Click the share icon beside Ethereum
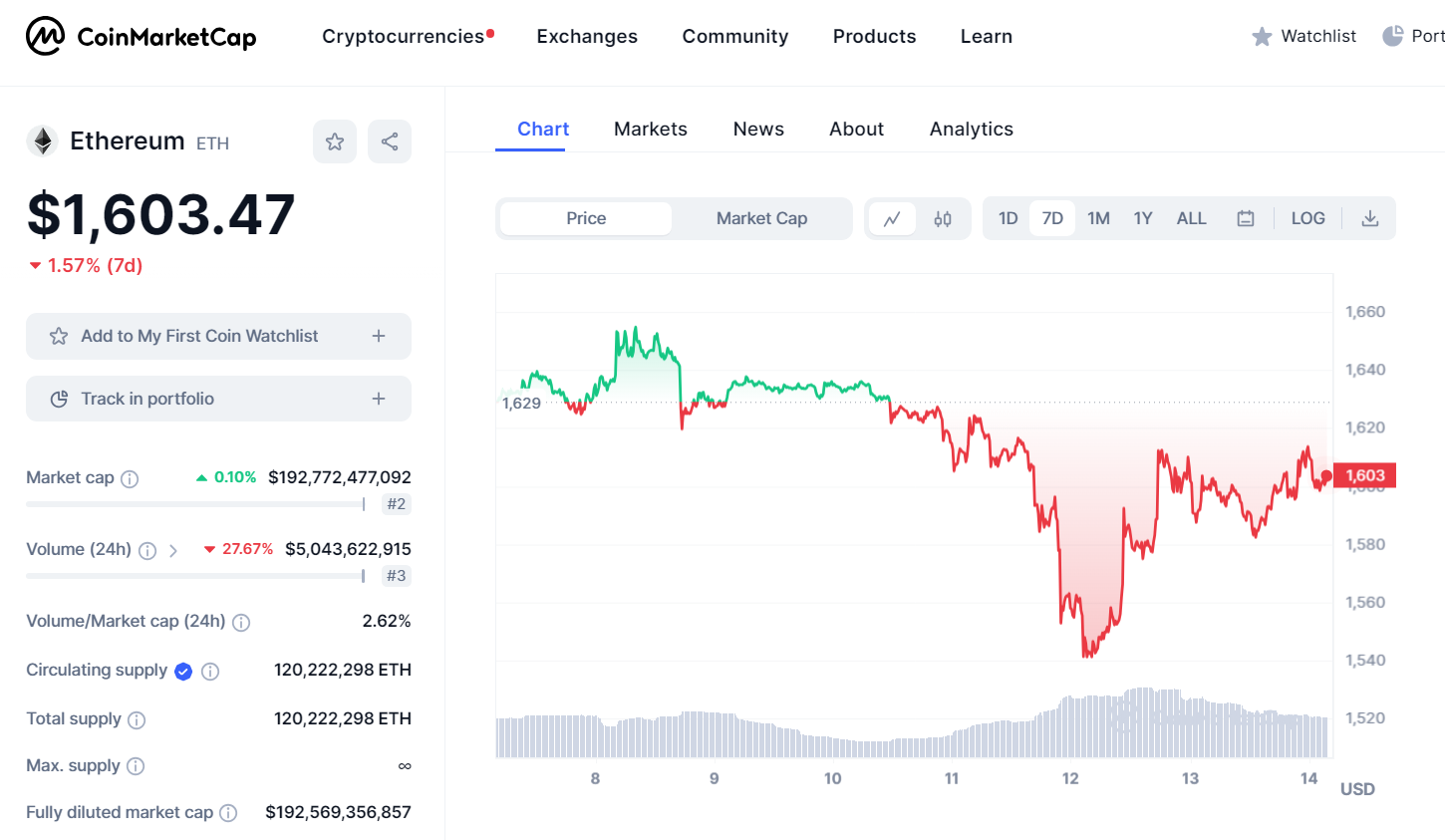 (x=390, y=141)
